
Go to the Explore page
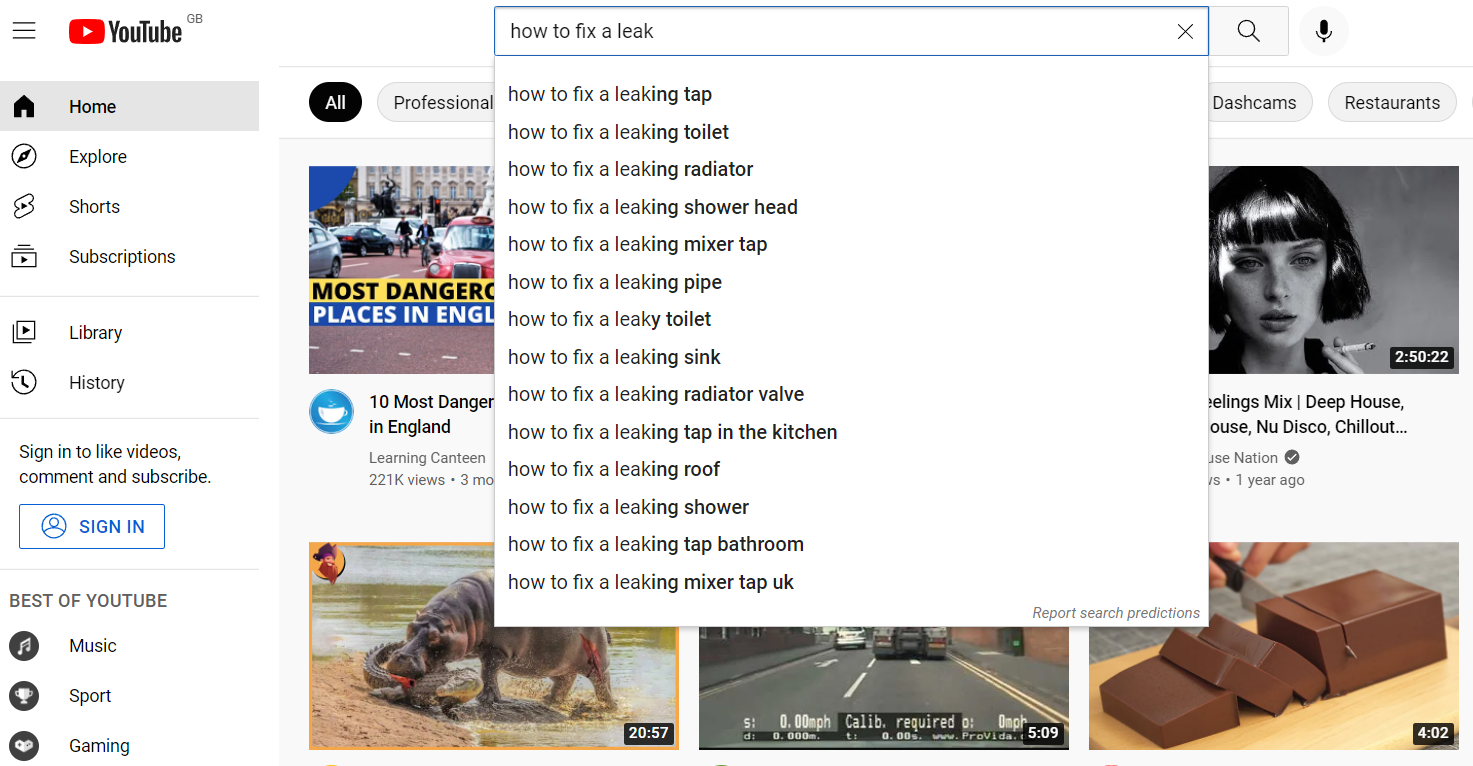click(x=97, y=156)
